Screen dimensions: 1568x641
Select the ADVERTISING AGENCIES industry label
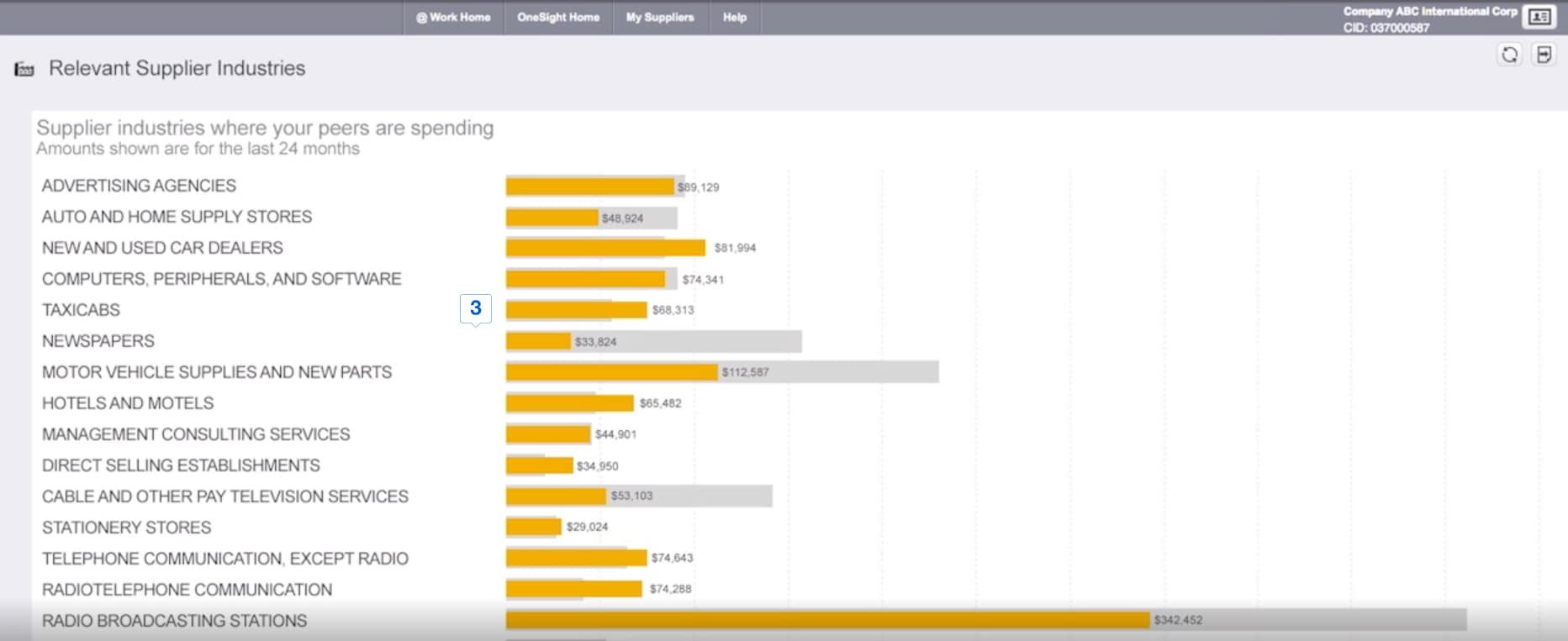[x=139, y=186]
